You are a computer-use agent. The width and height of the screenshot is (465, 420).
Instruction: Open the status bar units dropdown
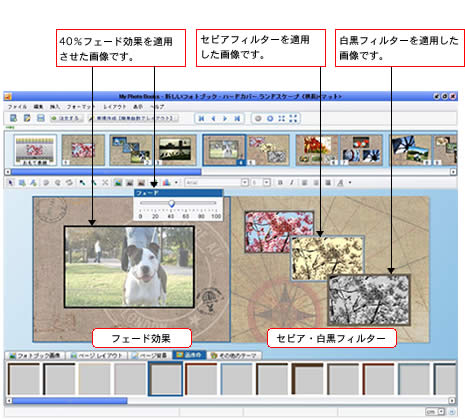click(x=441, y=412)
